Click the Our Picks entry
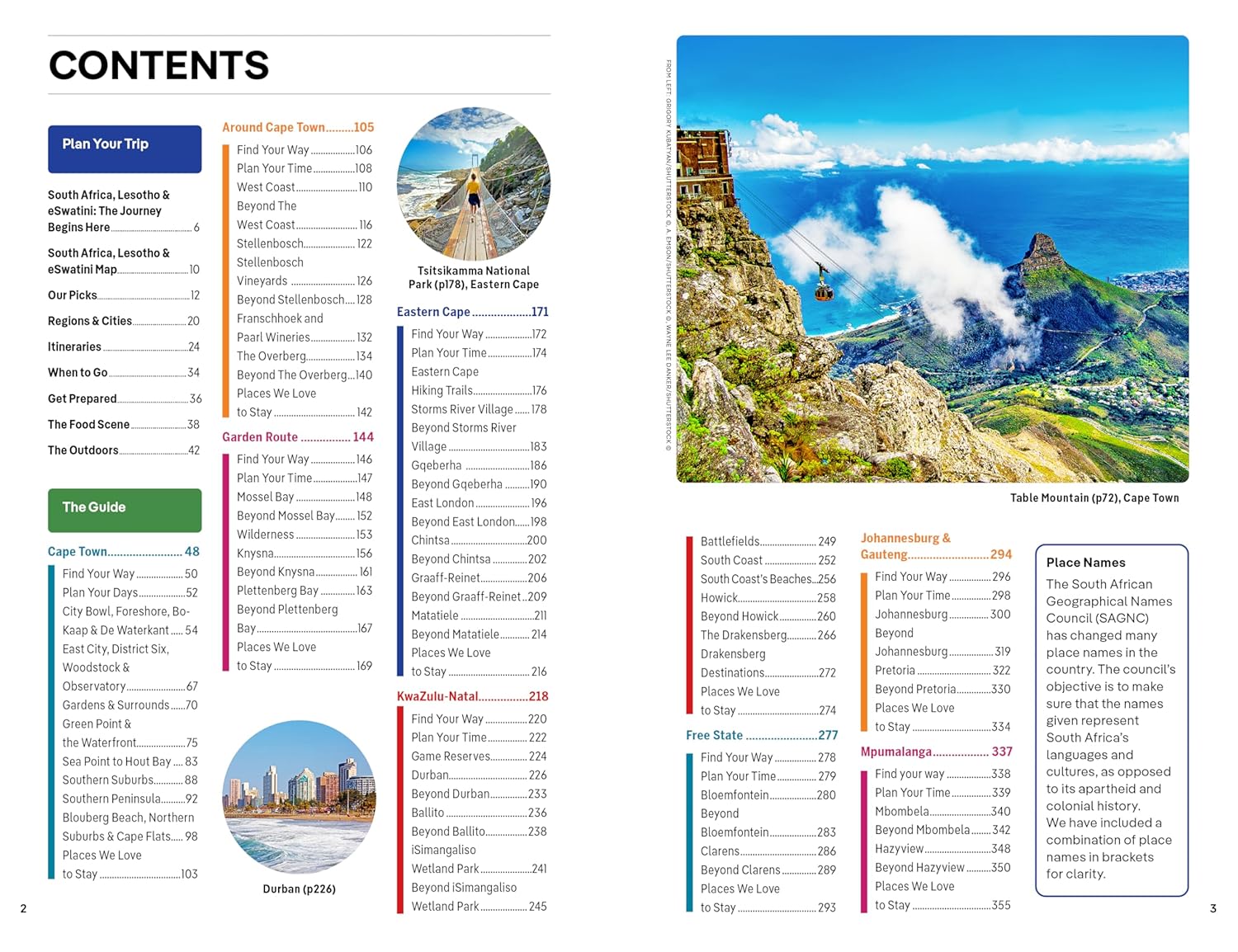Screen dimensions: 1238x952 point(123,295)
